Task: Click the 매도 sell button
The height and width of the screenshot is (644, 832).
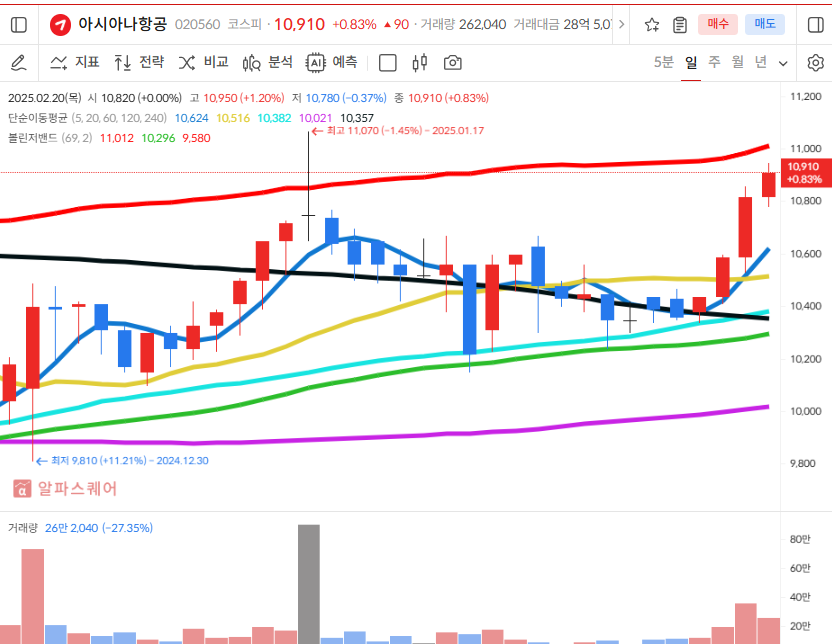Action: pos(765,24)
